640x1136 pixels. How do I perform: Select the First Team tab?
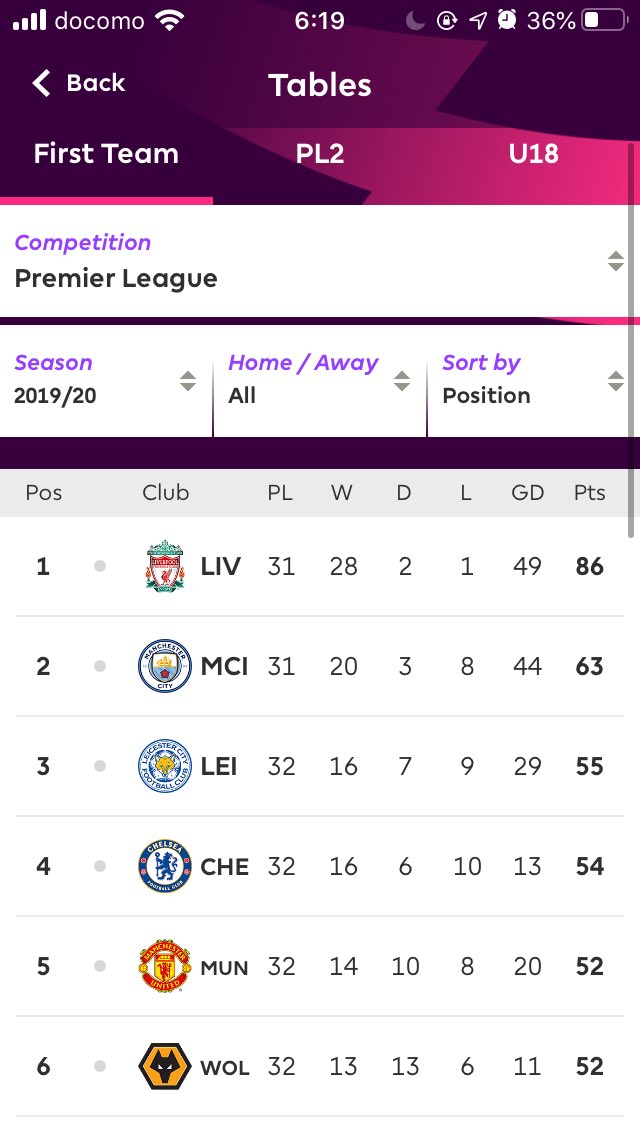107,154
